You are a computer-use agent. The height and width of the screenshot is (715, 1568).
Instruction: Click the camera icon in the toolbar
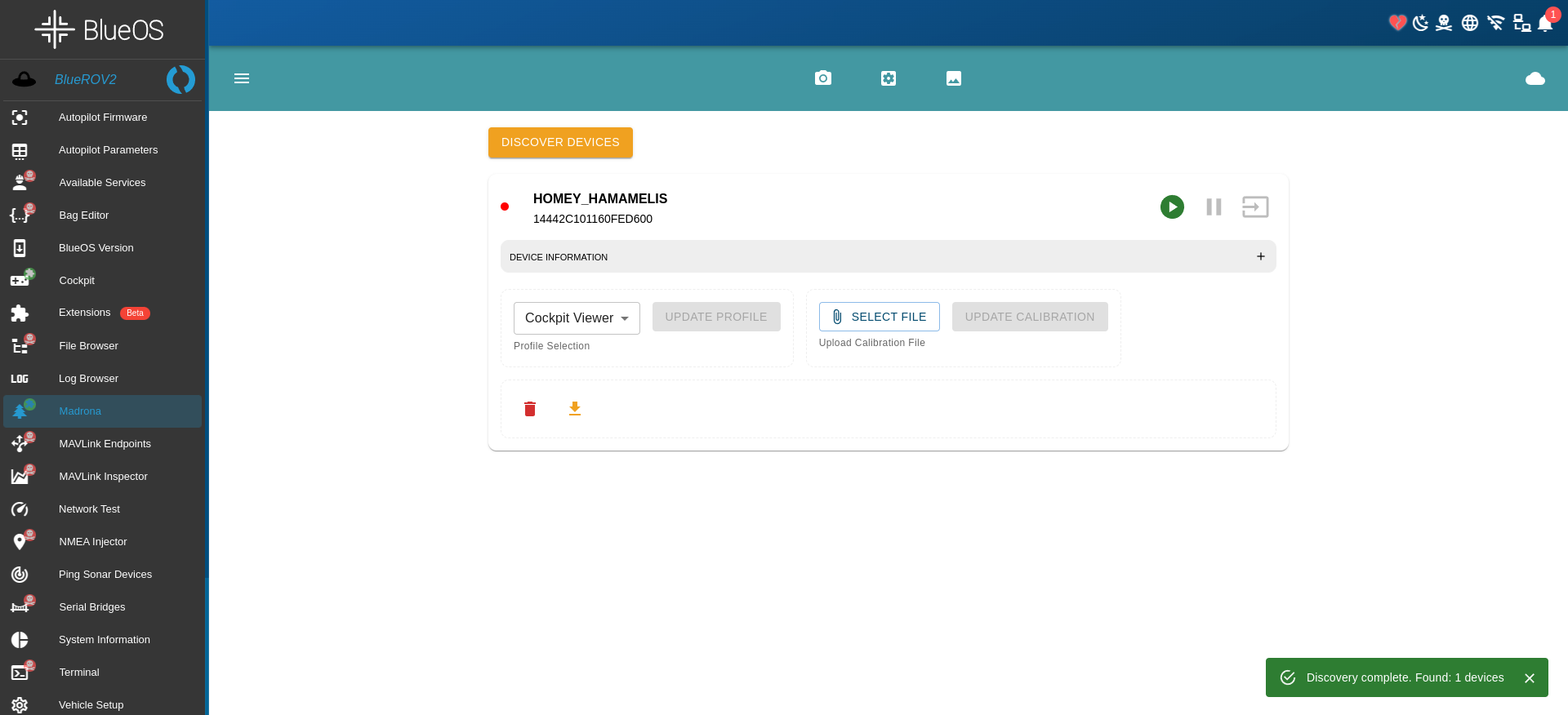822,78
